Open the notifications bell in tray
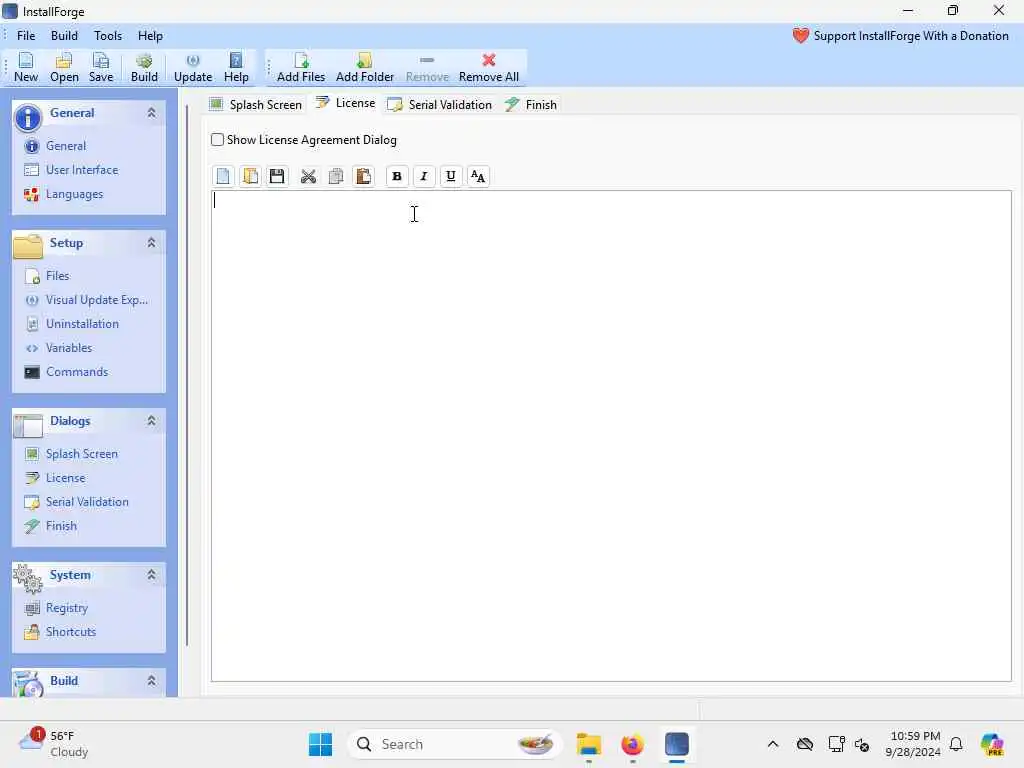Screen dimensions: 1024x768 [956, 744]
